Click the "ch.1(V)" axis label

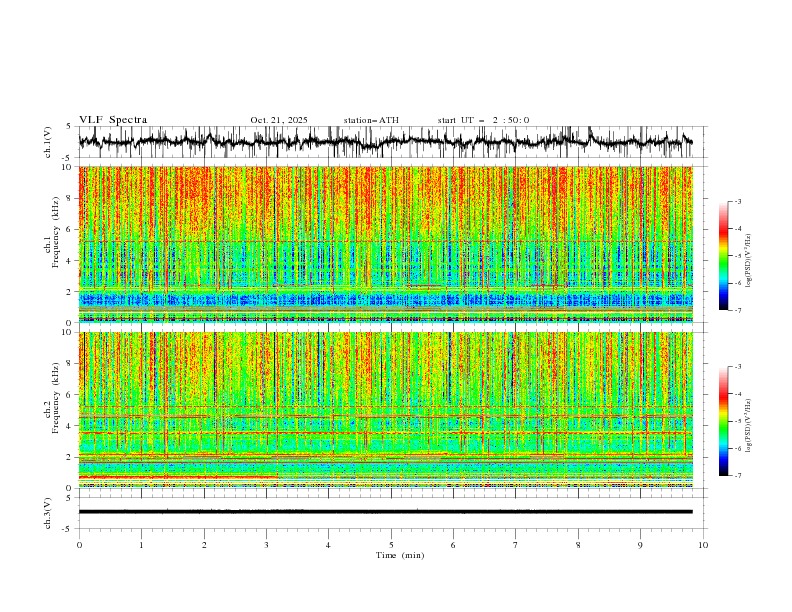tap(48, 142)
